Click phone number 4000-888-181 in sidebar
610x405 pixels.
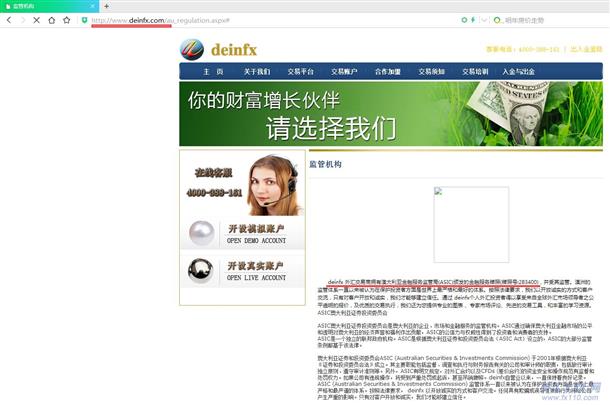click(214, 193)
